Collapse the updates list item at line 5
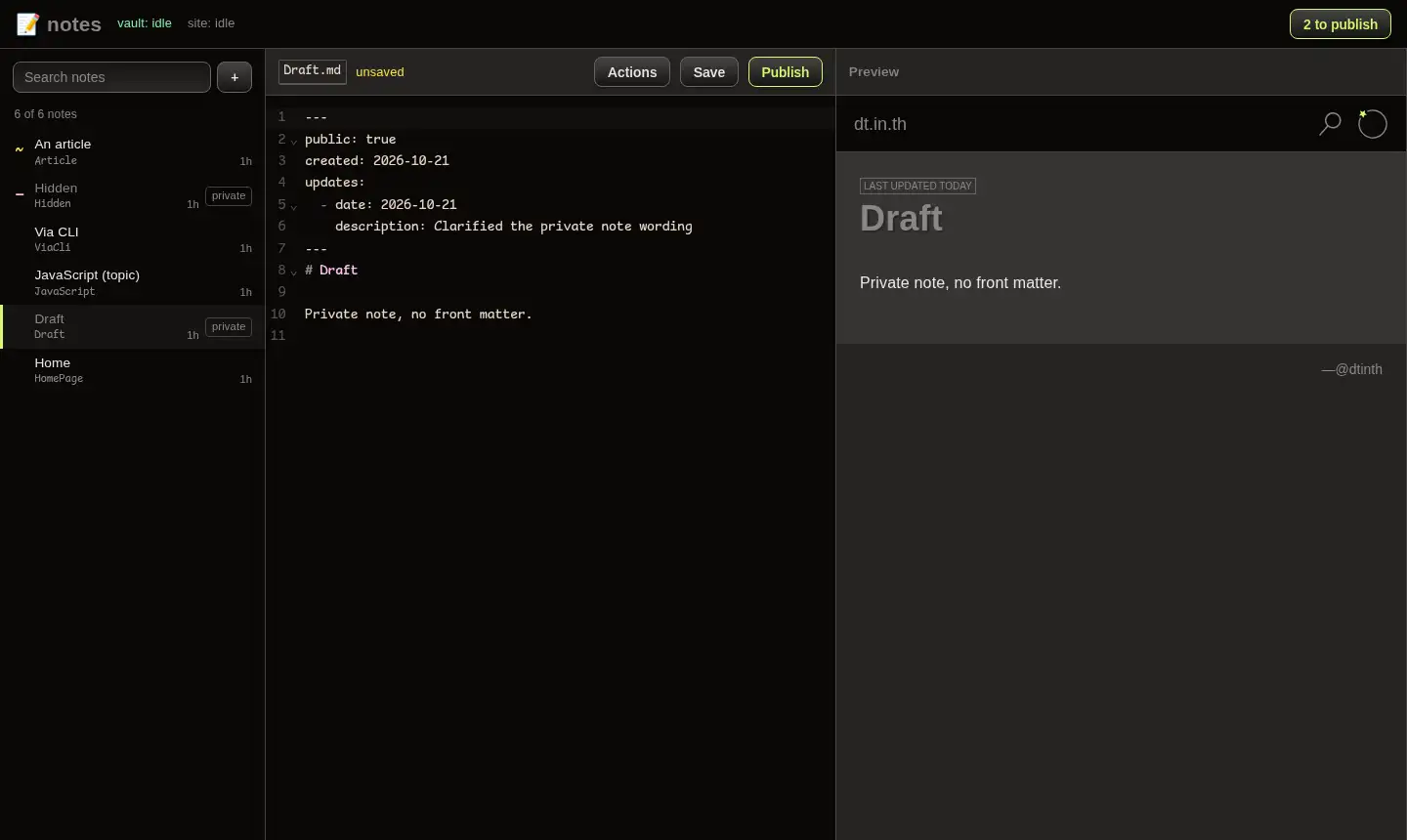The width and height of the screenshot is (1407, 840). click(294, 206)
